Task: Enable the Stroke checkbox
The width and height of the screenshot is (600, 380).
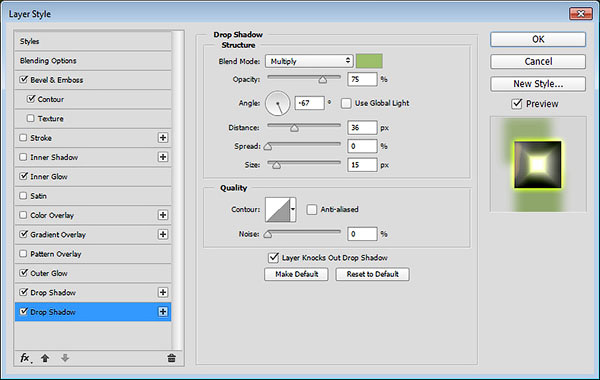Action: point(23,137)
